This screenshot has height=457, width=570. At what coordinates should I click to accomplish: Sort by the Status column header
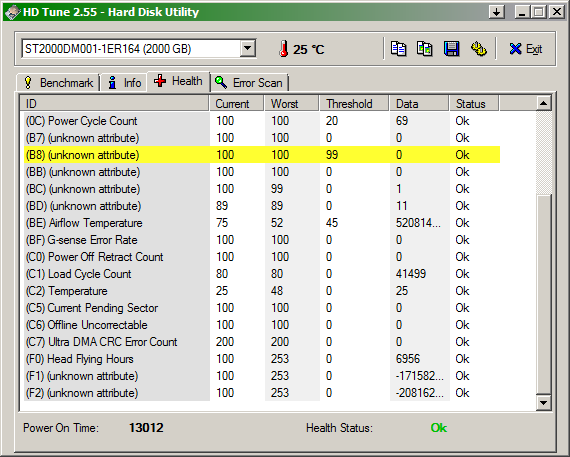coord(475,104)
